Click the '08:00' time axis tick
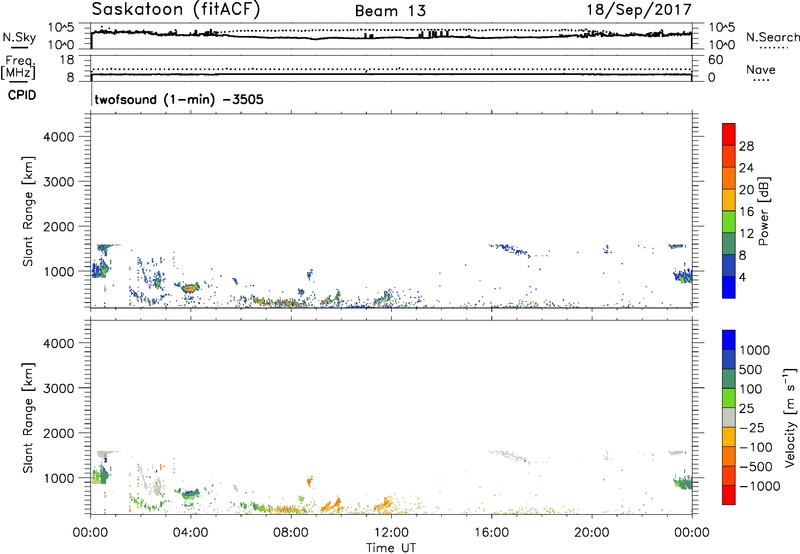This screenshot has height=554, width=800. point(291,533)
